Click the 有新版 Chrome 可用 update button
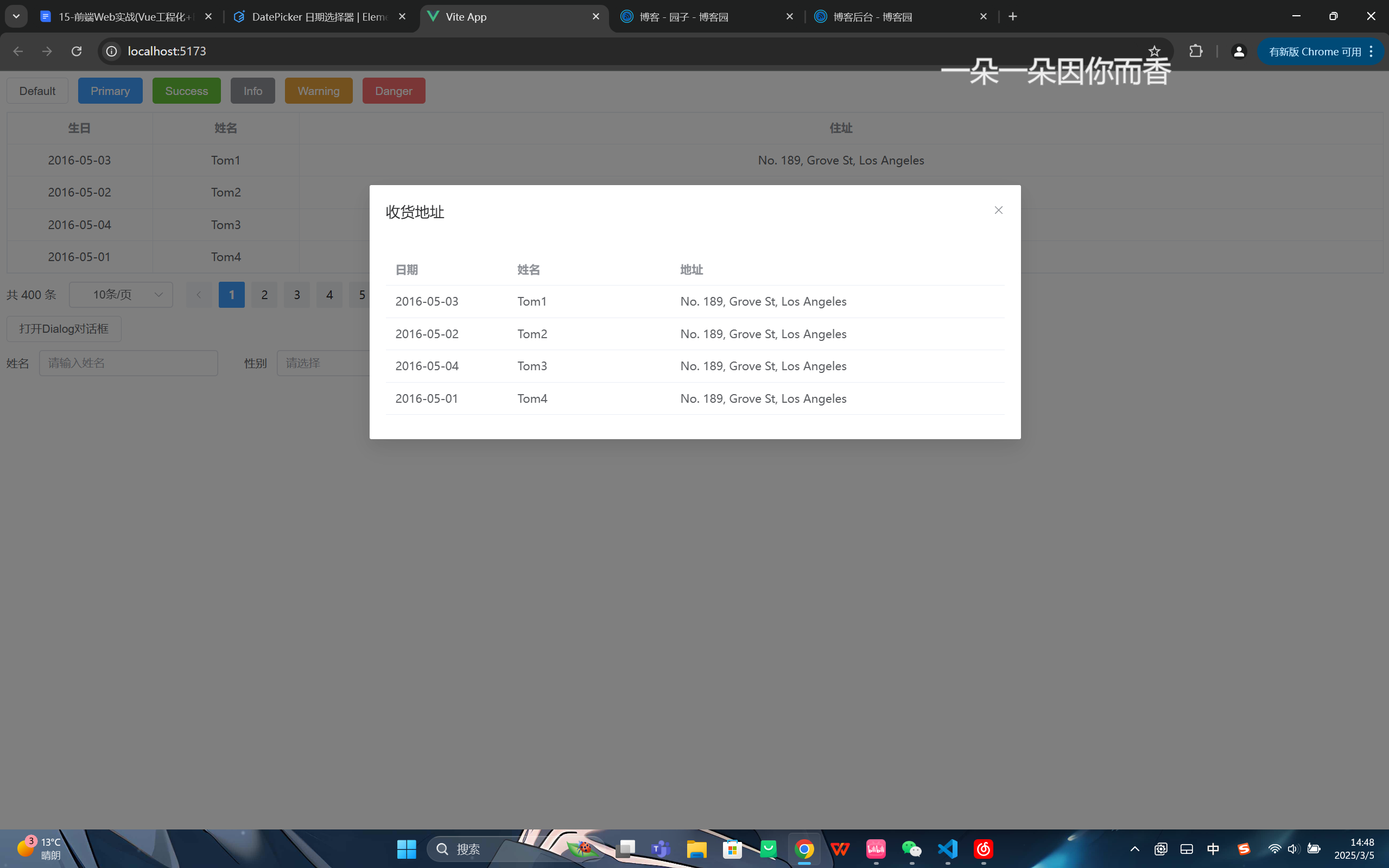Image resolution: width=1389 pixels, height=868 pixels. pyautogui.click(x=1315, y=52)
